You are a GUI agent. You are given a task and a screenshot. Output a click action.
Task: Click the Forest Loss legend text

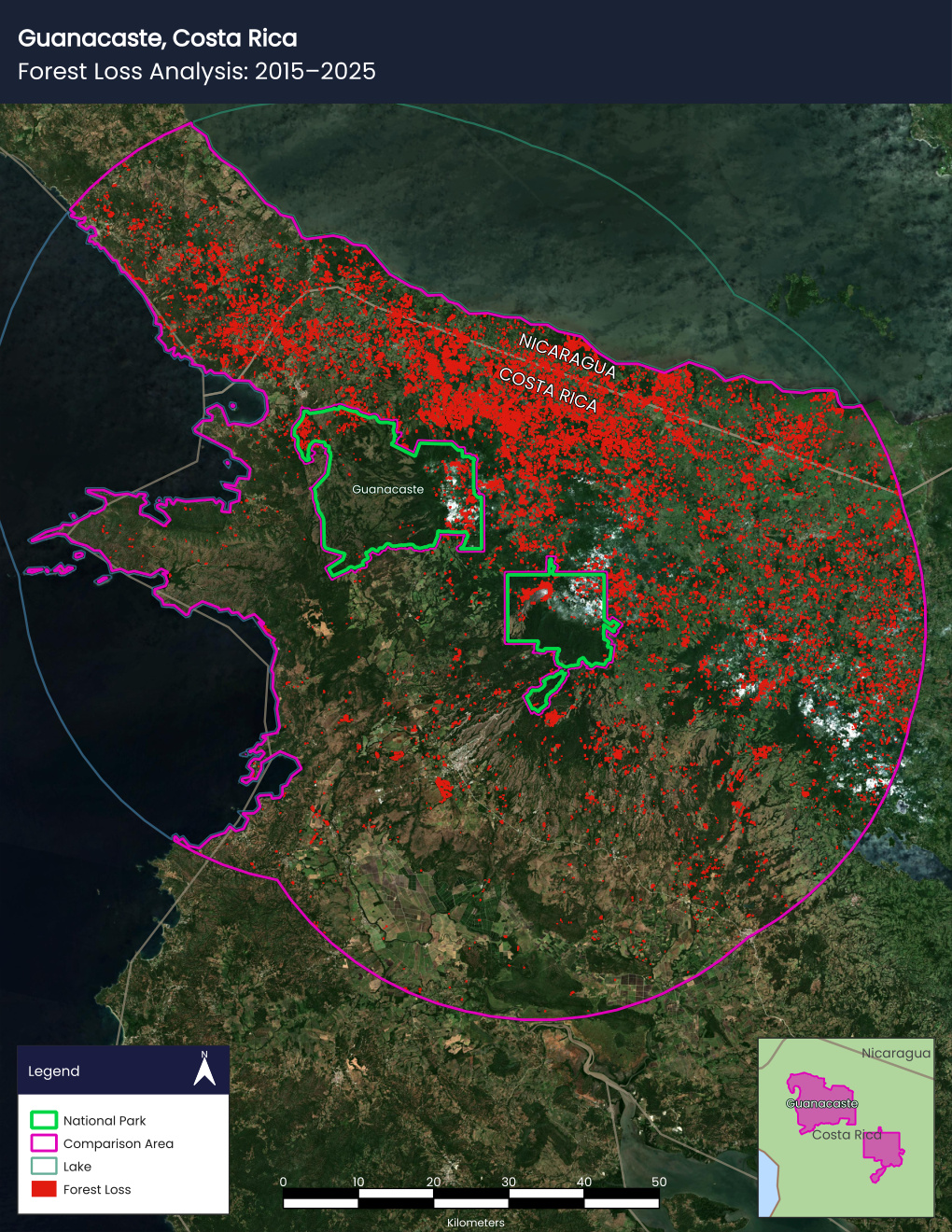[97, 1189]
